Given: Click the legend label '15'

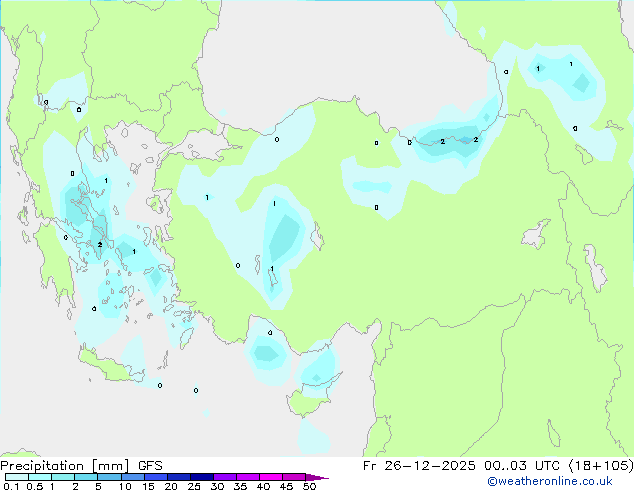Looking at the screenshot, I should (x=148, y=486).
